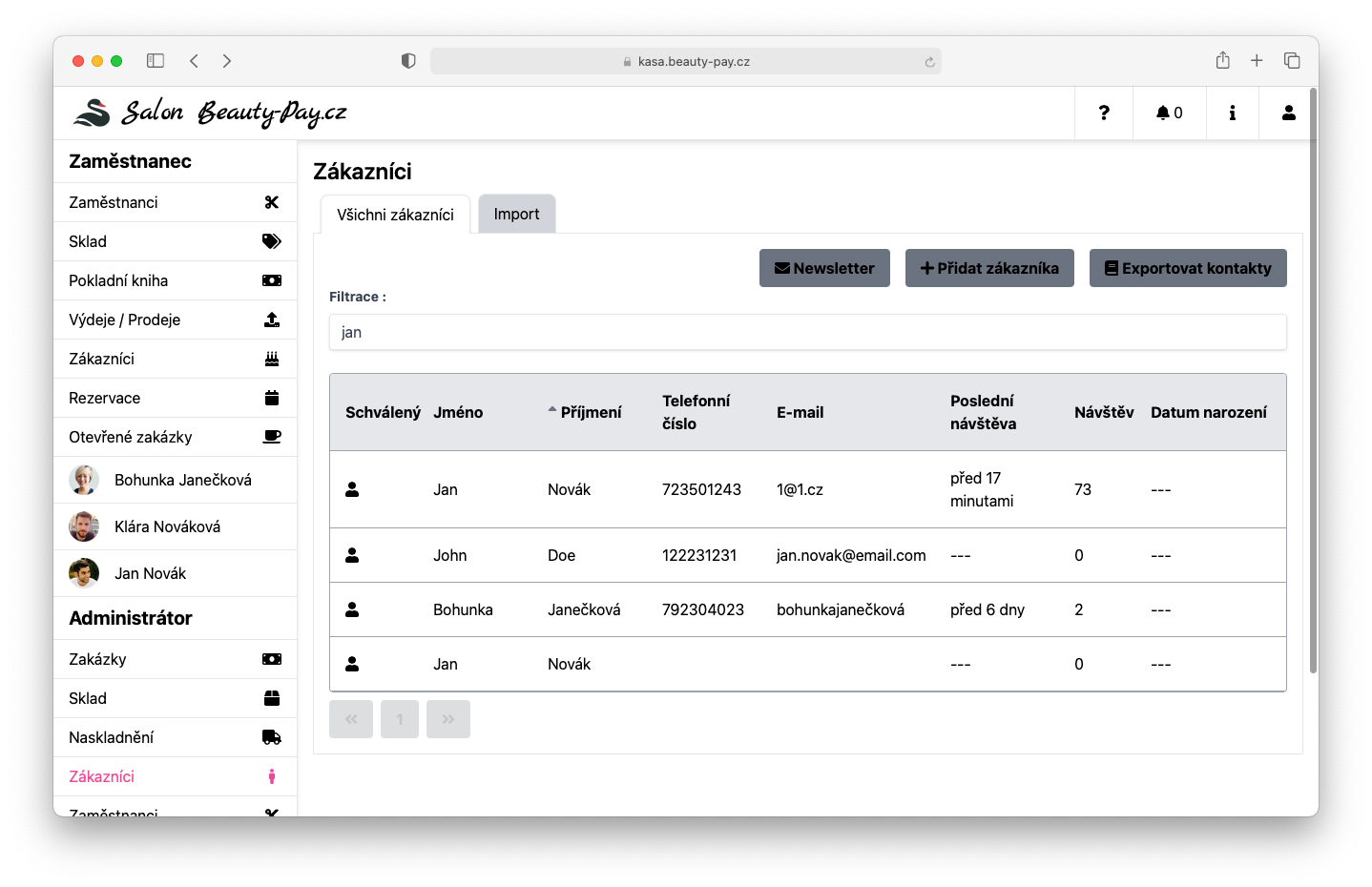Click Safari share icon
Screen dimensions: 1372x887
[x=1223, y=60]
